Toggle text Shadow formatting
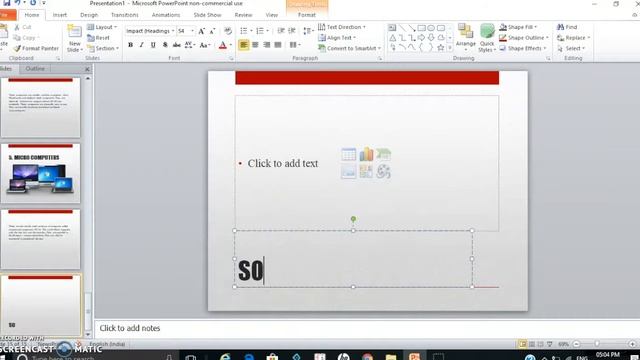This screenshot has height=360, width=640. coord(165,45)
